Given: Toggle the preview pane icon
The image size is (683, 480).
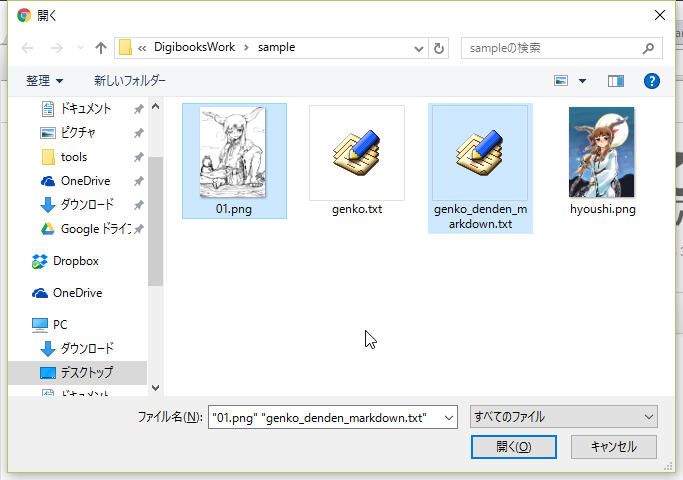Looking at the screenshot, I should (615, 81).
